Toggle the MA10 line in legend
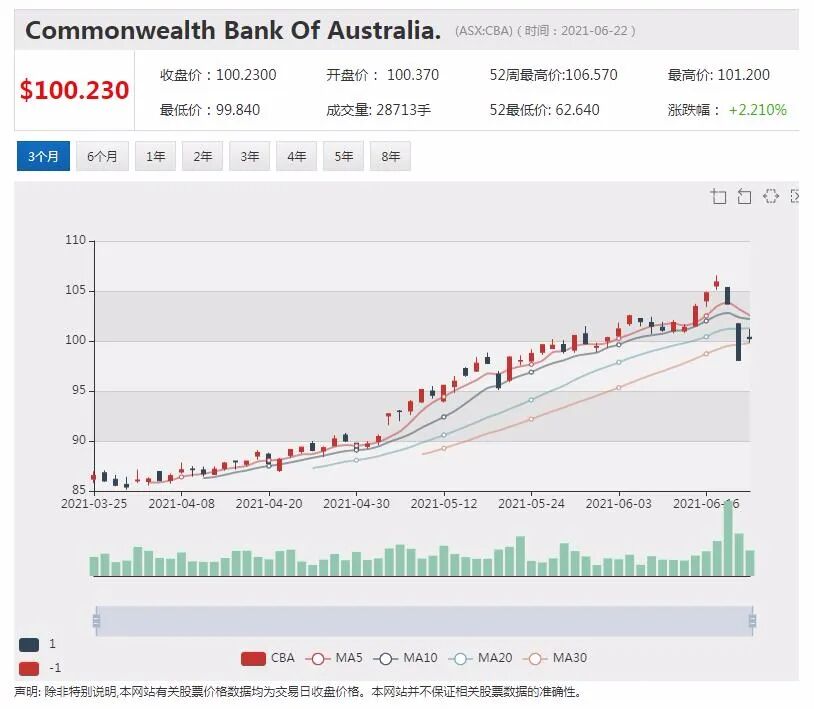 (405, 658)
